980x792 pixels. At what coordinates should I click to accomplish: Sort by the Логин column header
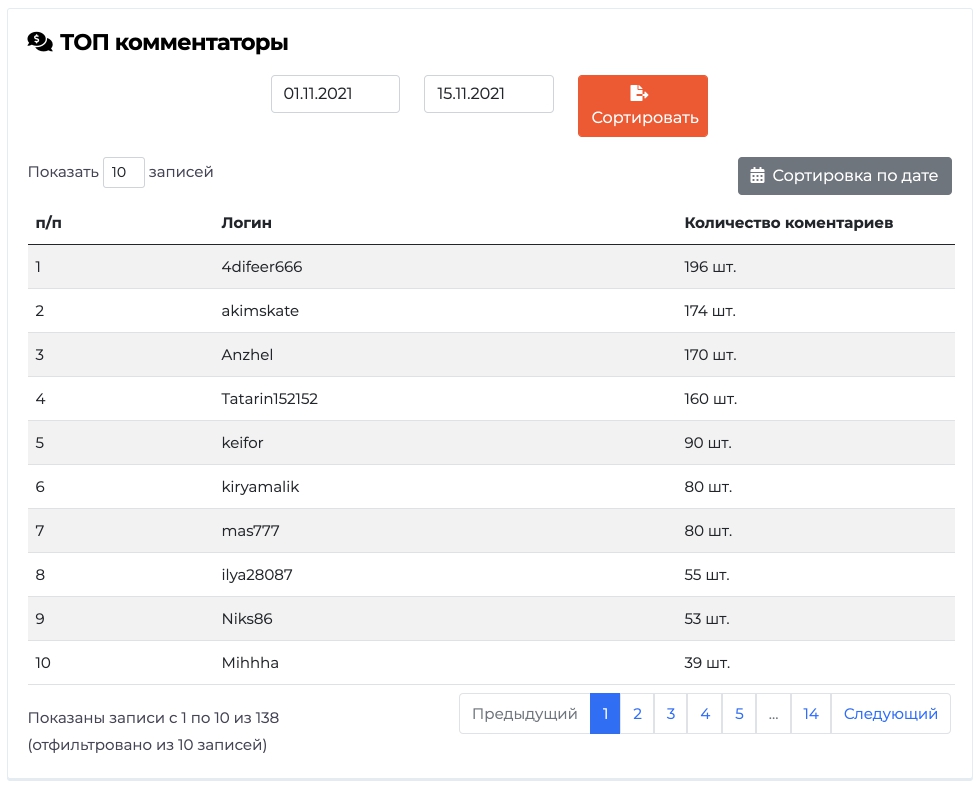coord(246,223)
